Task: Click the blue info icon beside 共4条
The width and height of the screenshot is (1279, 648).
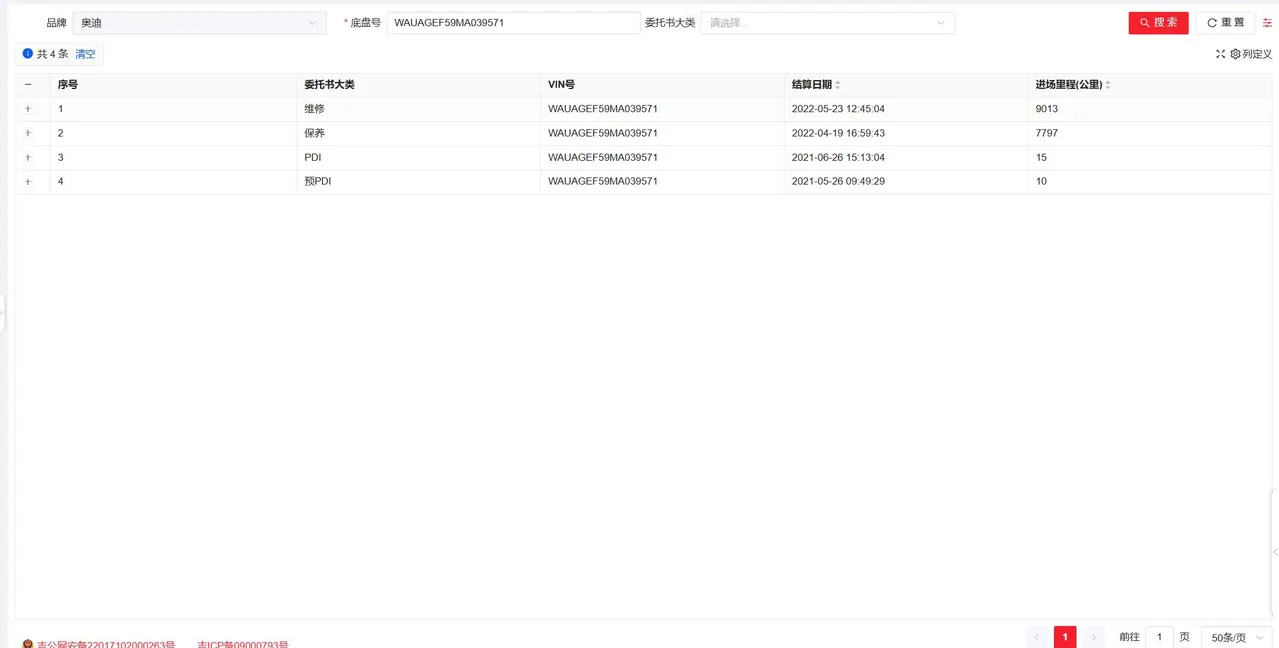Action: click(x=28, y=54)
